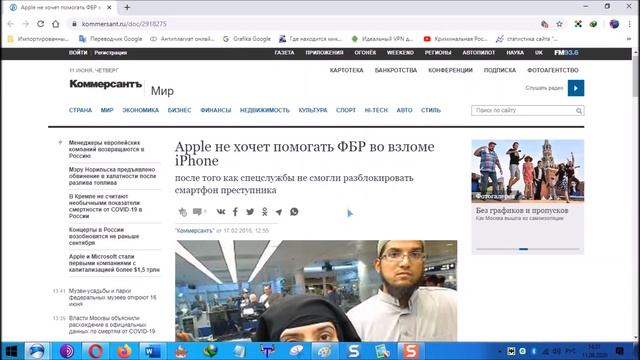Open Windows Start menu
The image size is (640, 360).
coord(11,351)
